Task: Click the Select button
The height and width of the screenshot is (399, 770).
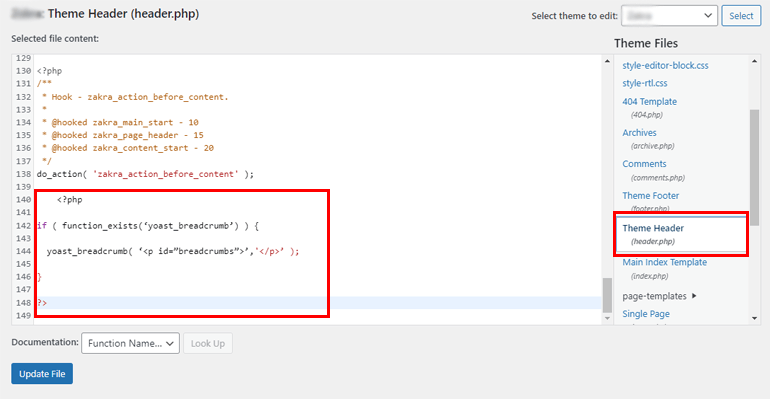Action: point(741,16)
